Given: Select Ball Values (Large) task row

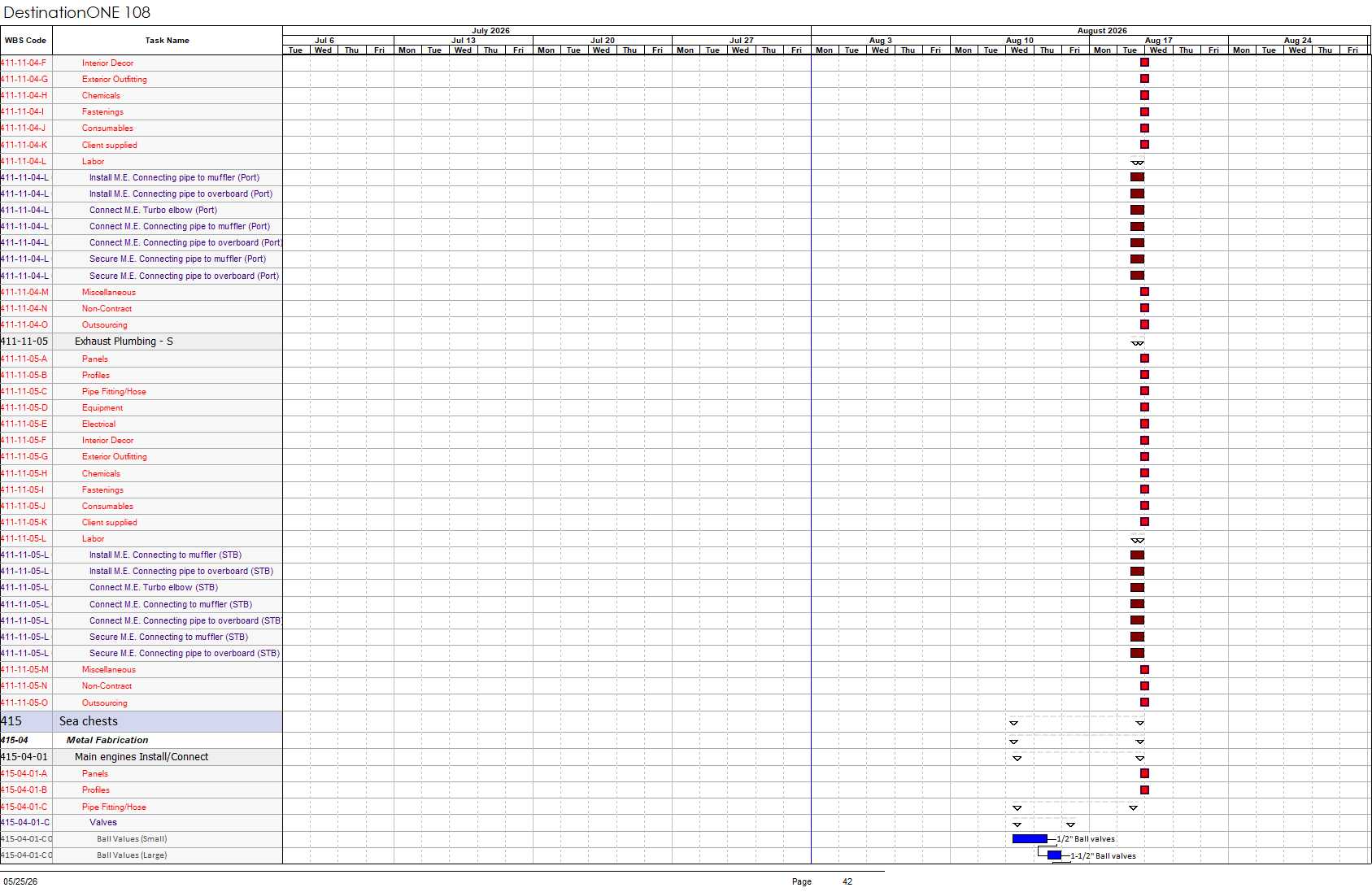Looking at the screenshot, I should point(142,855).
